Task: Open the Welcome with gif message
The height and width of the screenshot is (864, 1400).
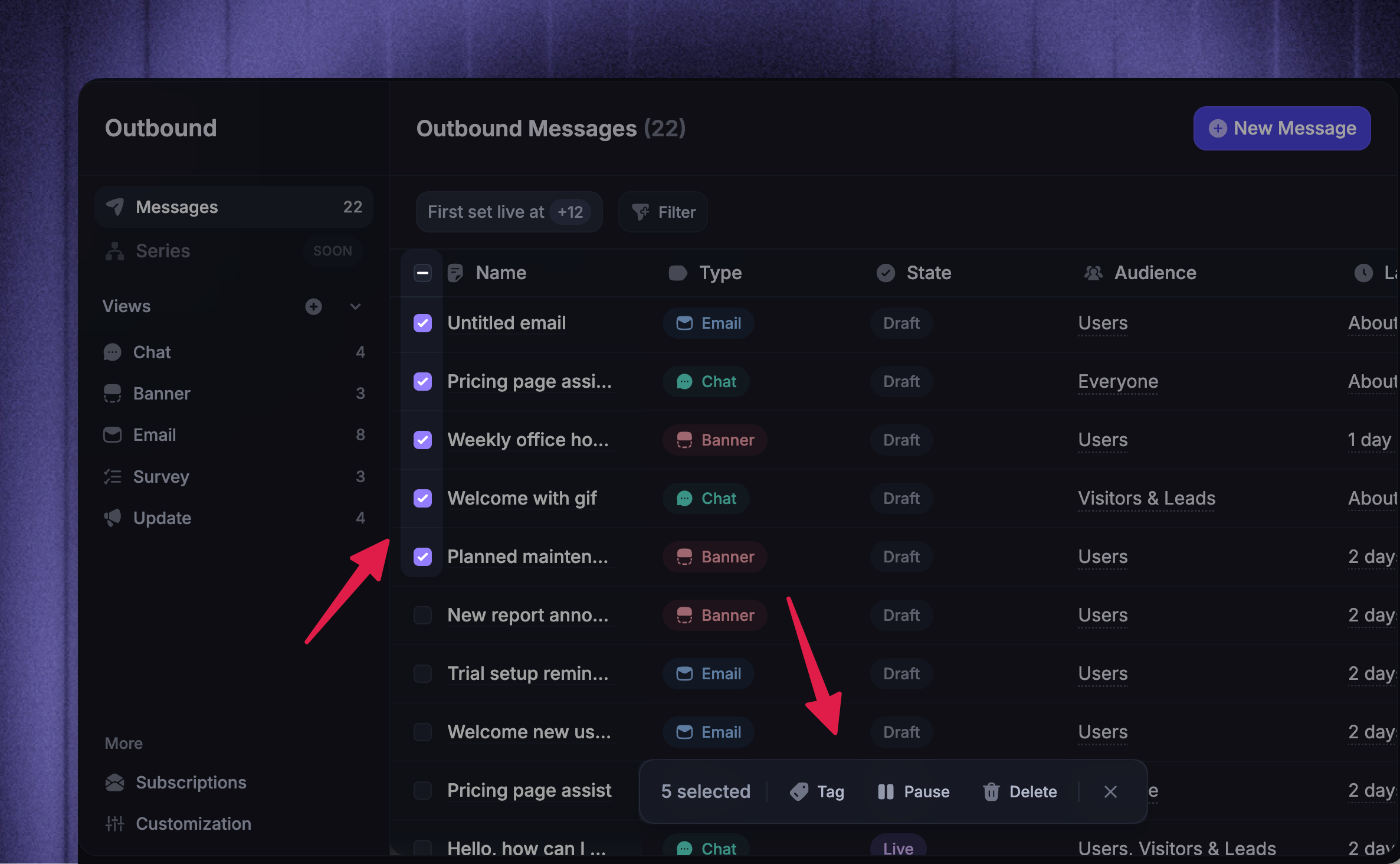Action: coord(522,498)
